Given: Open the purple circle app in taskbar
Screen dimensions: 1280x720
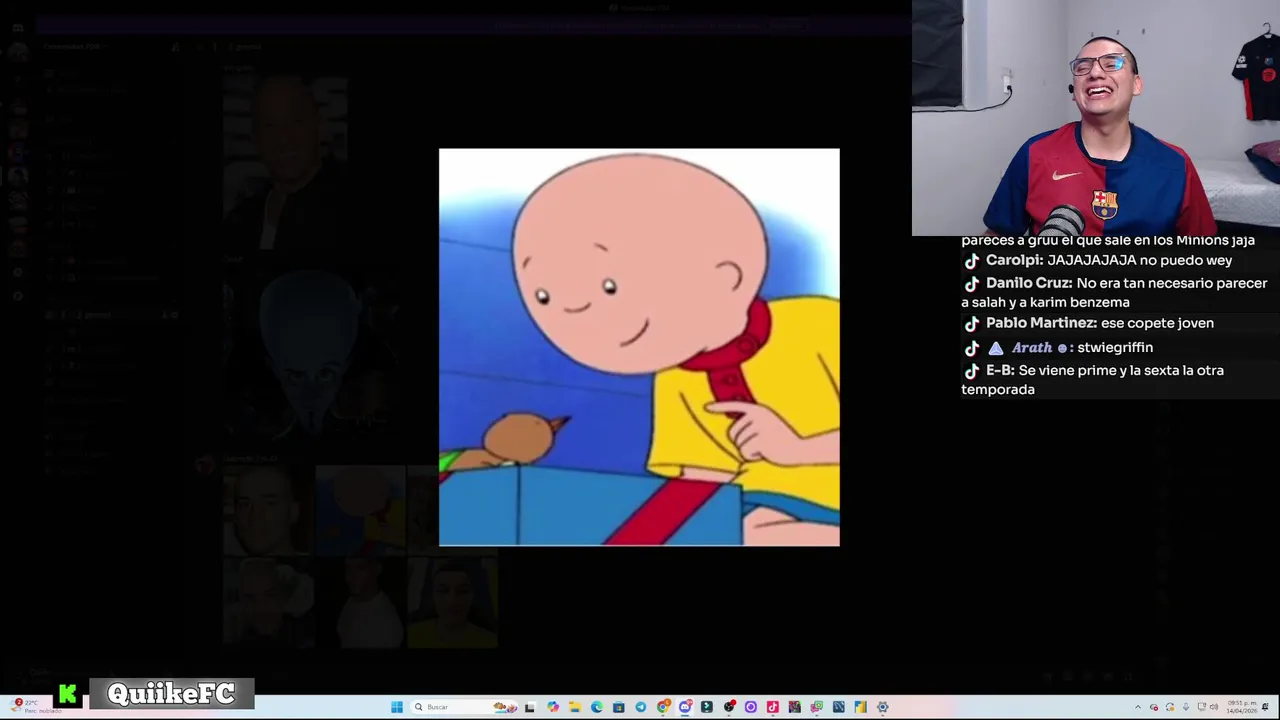Looking at the screenshot, I should [751, 707].
